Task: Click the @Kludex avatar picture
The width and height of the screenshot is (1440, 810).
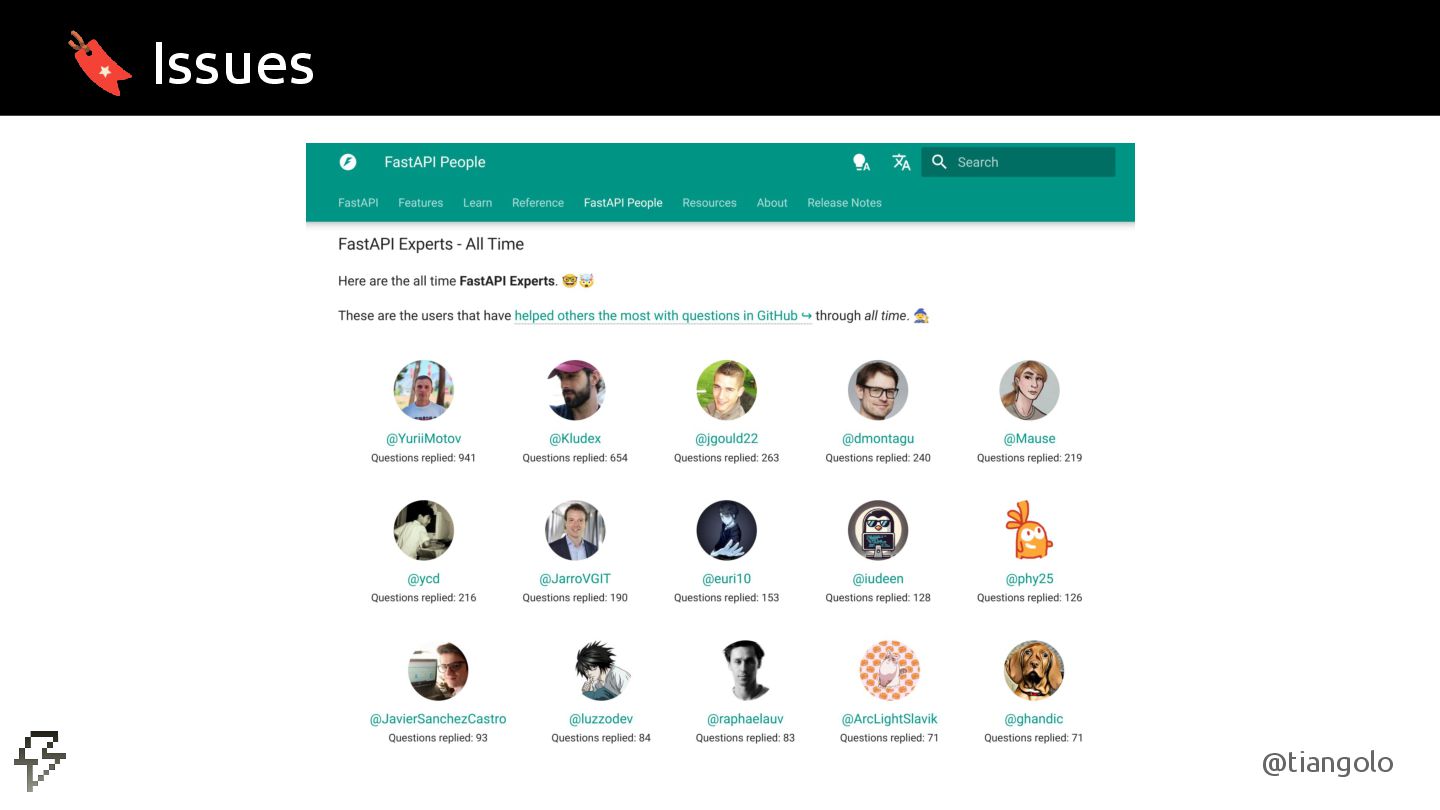Action: click(575, 390)
